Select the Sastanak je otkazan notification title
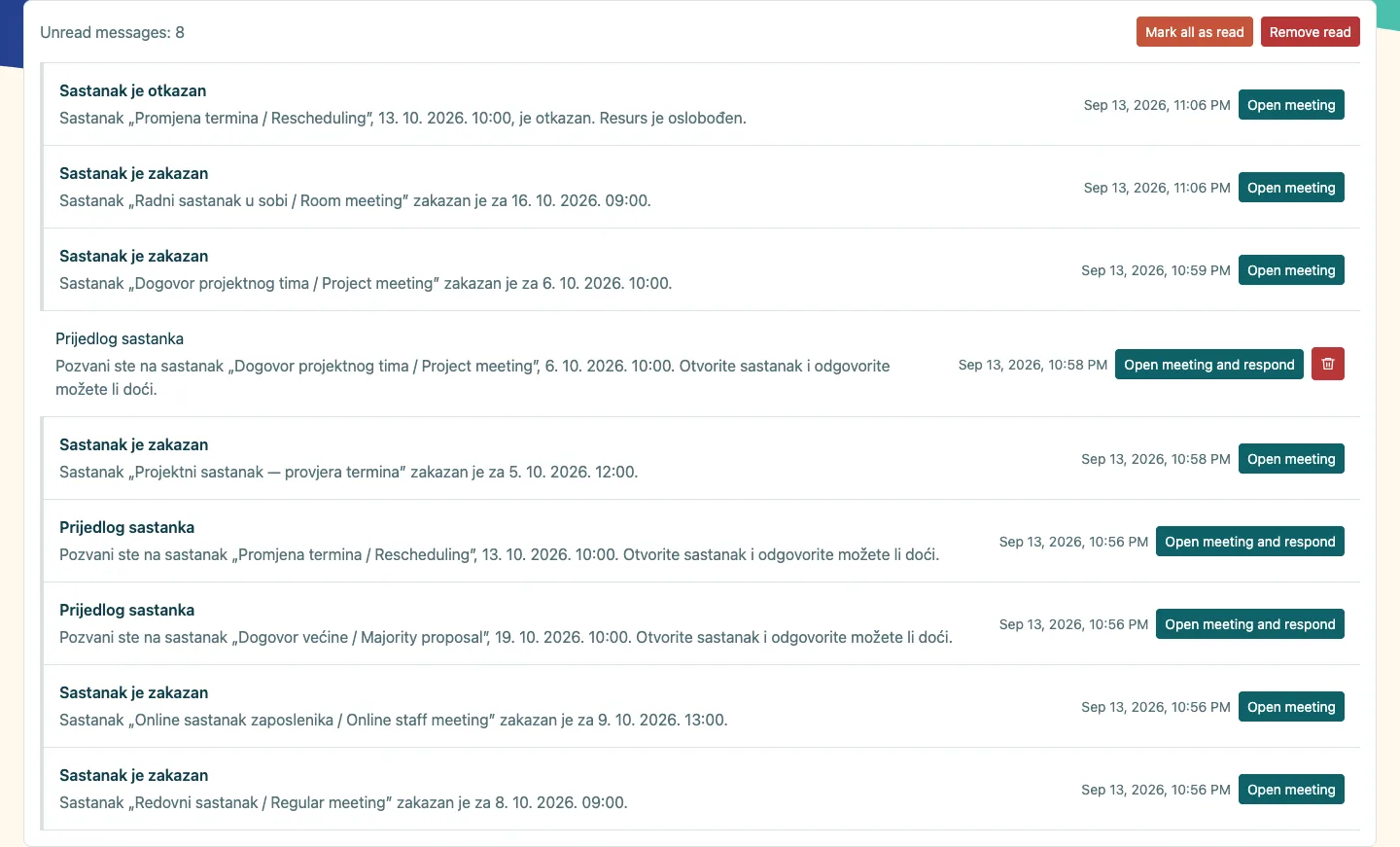This screenshot has width=1400, height=847. coord(132,90)
